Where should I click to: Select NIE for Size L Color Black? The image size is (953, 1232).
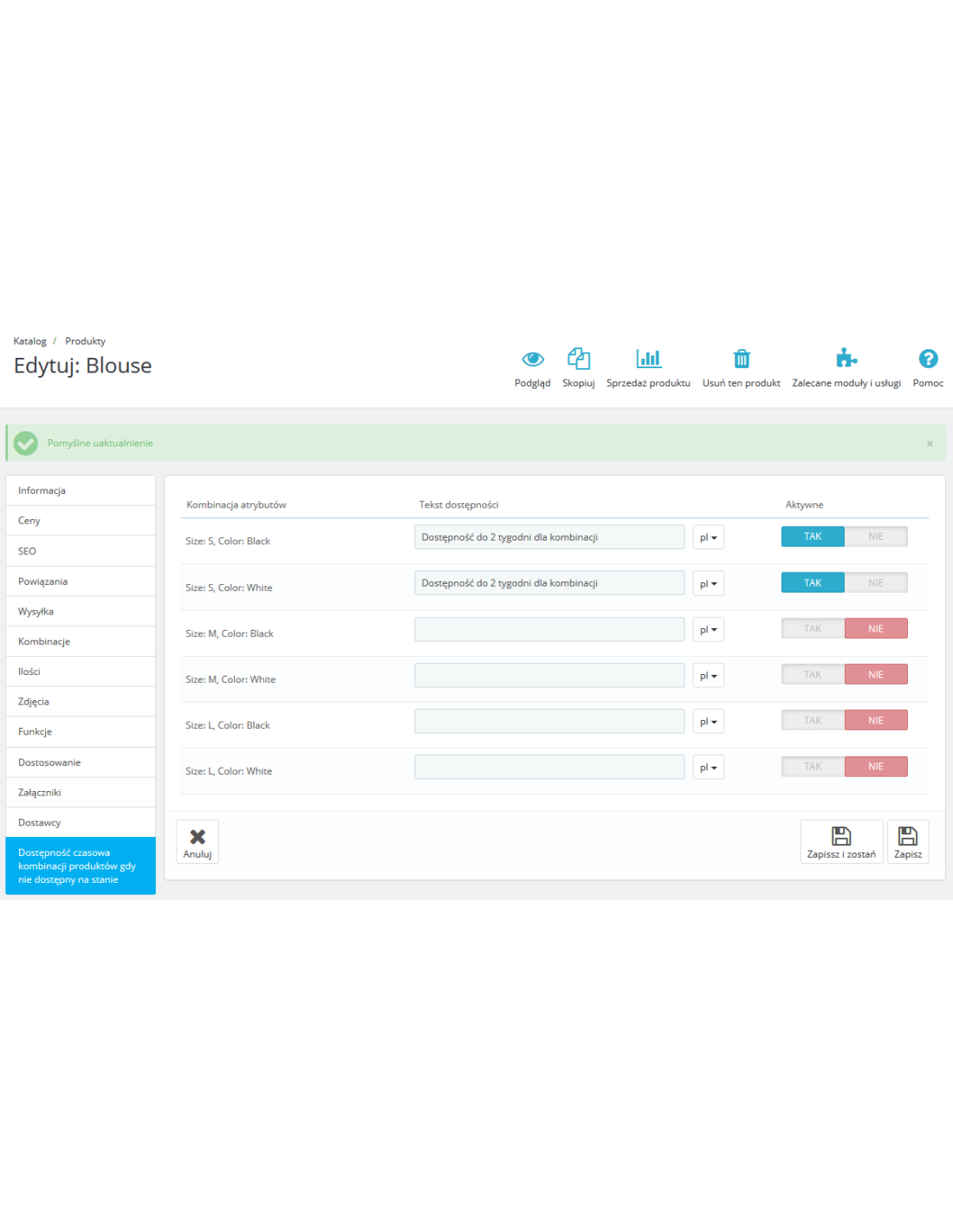876,721
